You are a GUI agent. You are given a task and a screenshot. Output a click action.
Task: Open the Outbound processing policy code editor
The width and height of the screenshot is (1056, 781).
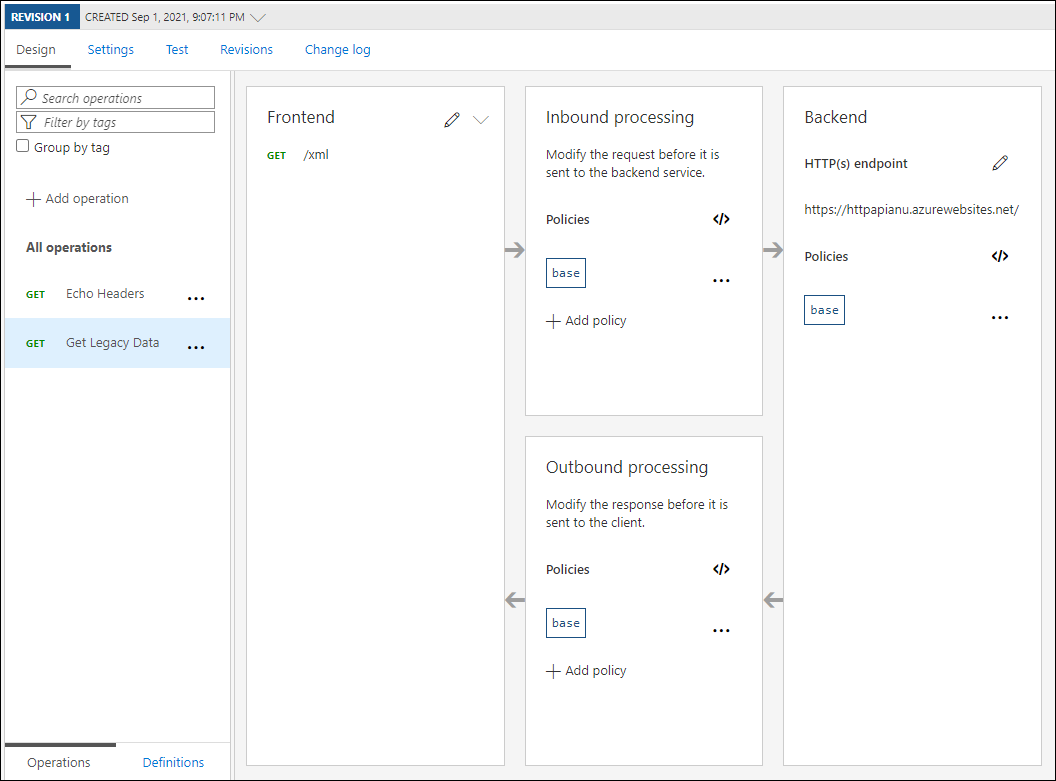(x=721, y=569)
